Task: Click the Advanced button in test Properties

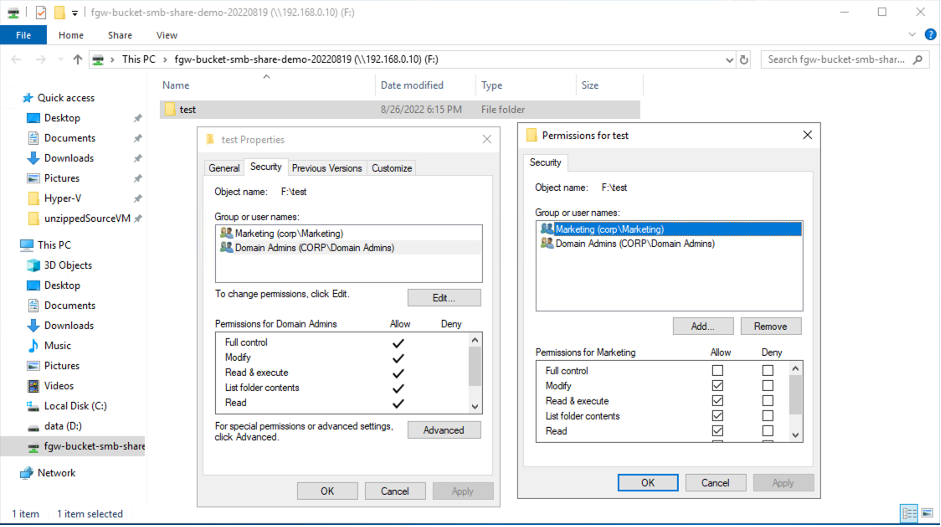Action: pyautogui.click(x=443, y=430)
